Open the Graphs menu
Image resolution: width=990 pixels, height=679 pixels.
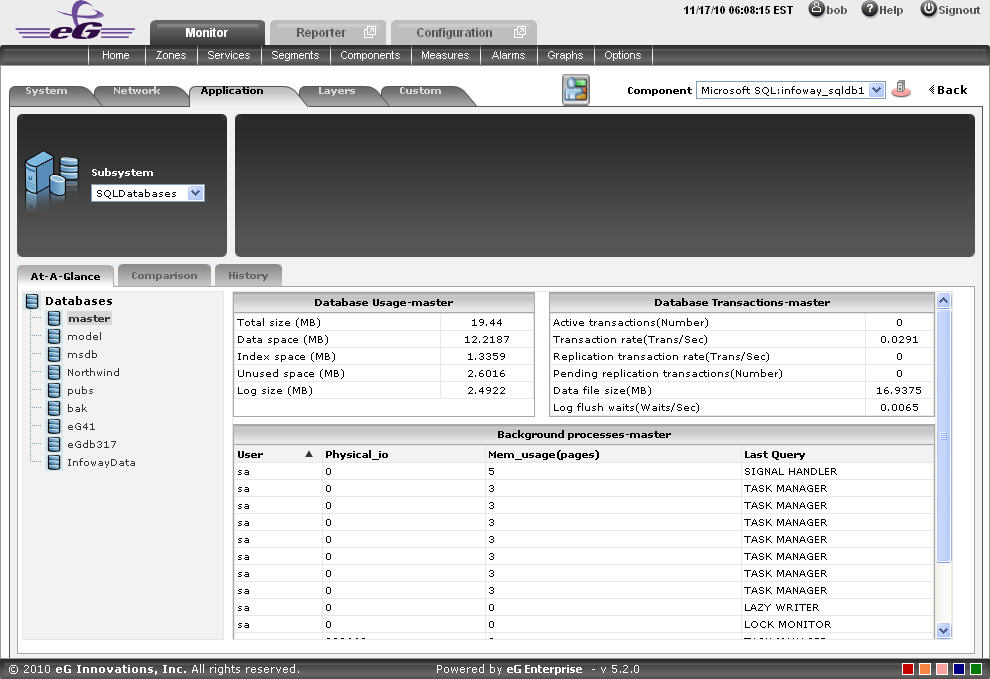565,56
